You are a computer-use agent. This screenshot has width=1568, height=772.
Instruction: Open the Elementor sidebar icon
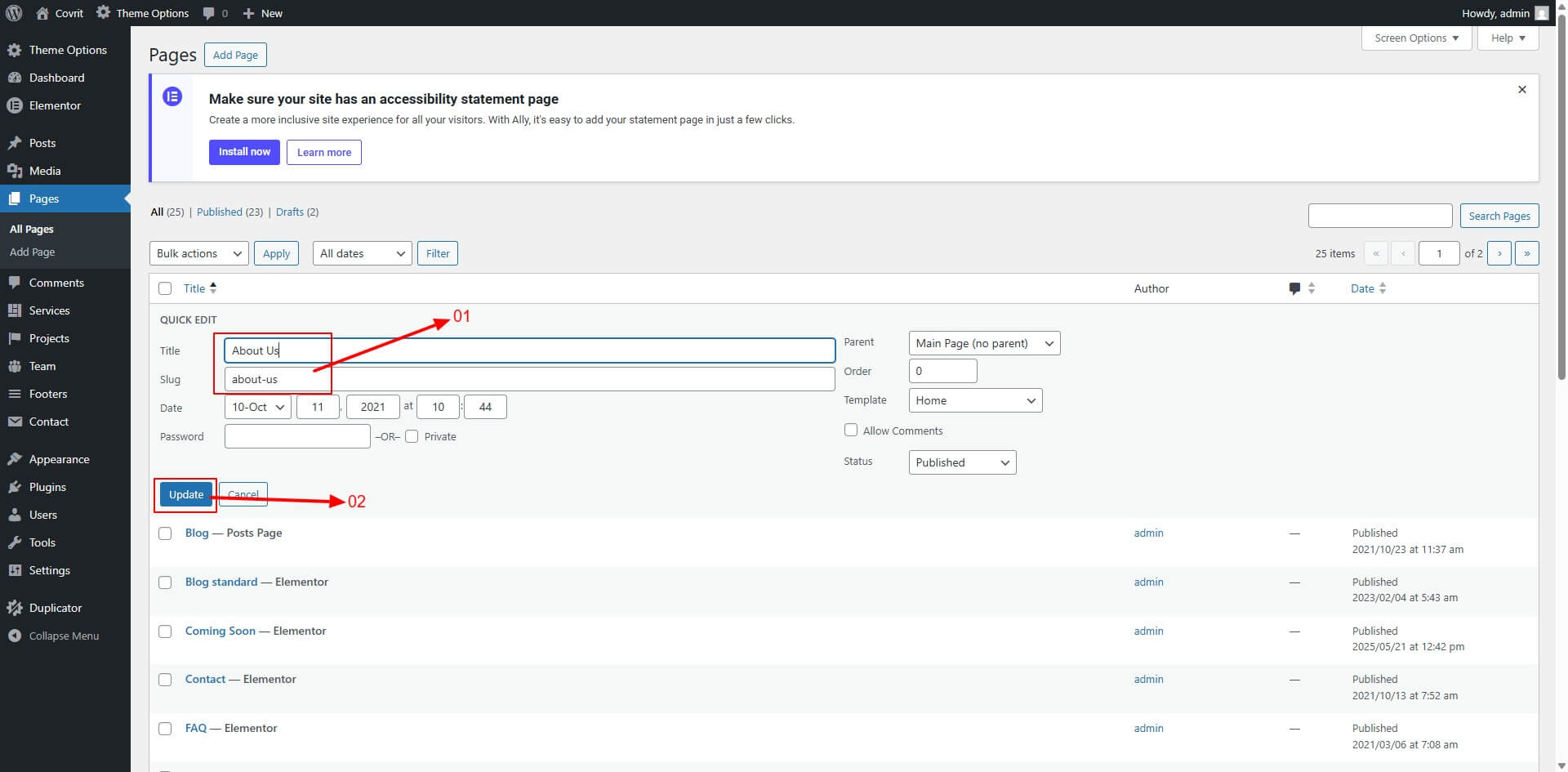(x=14, y=105)
